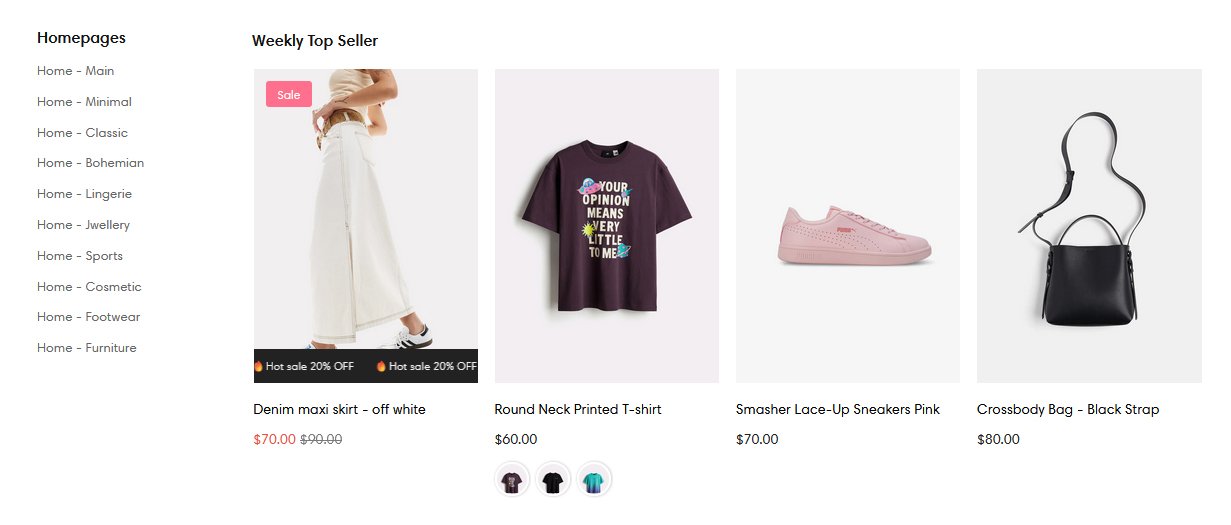Open Home - Minimal from sidebar

(x=84, y=102)
